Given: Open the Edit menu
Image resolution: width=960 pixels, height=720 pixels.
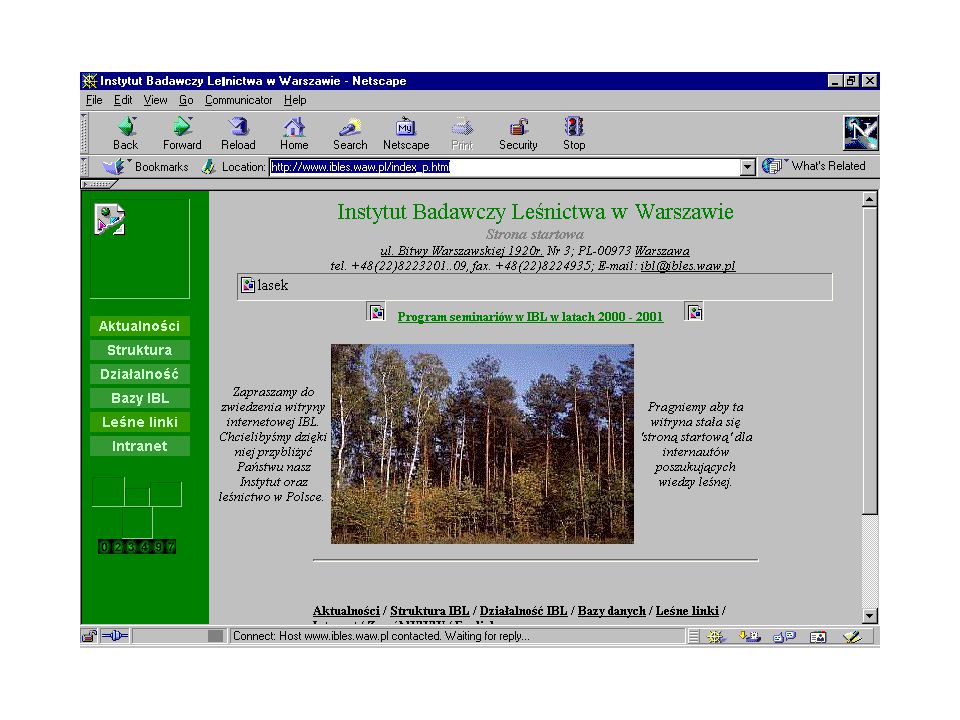Looking at the screenshot, I should pyautogui.click(x=122, y=100).
